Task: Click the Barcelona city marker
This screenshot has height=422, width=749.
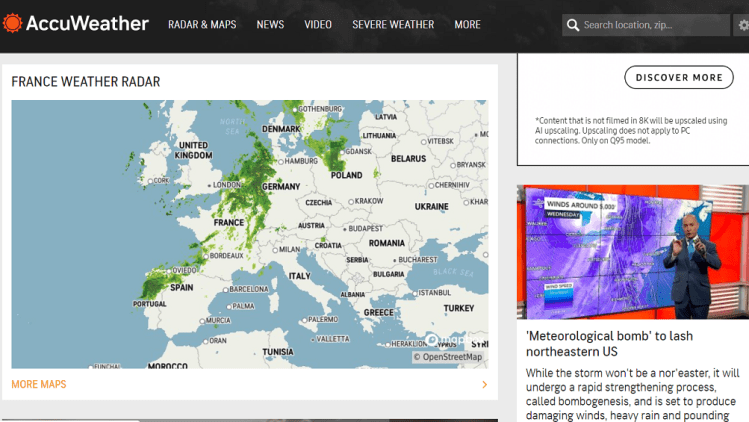Action: pos(226,290)
